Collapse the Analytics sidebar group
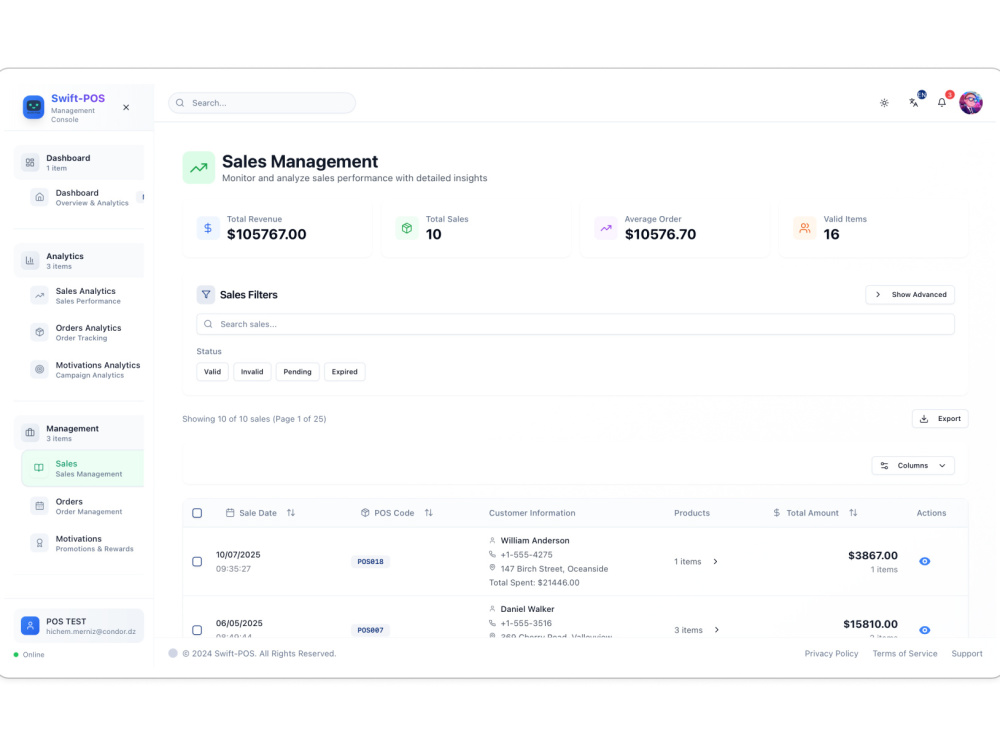Viewport: 1000px width, 750px height. coord(79,261)
